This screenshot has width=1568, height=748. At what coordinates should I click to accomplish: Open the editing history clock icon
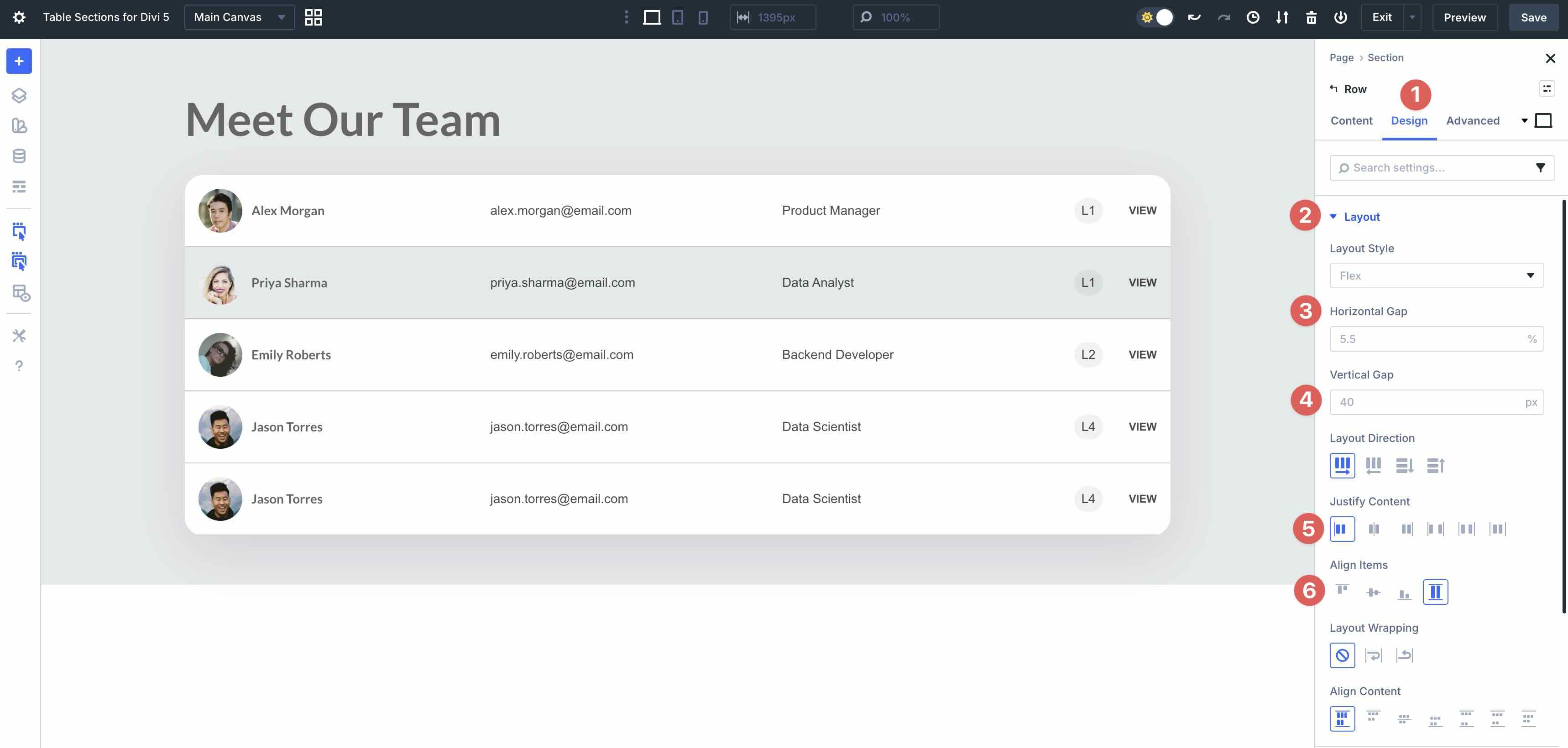[1253, 17]
